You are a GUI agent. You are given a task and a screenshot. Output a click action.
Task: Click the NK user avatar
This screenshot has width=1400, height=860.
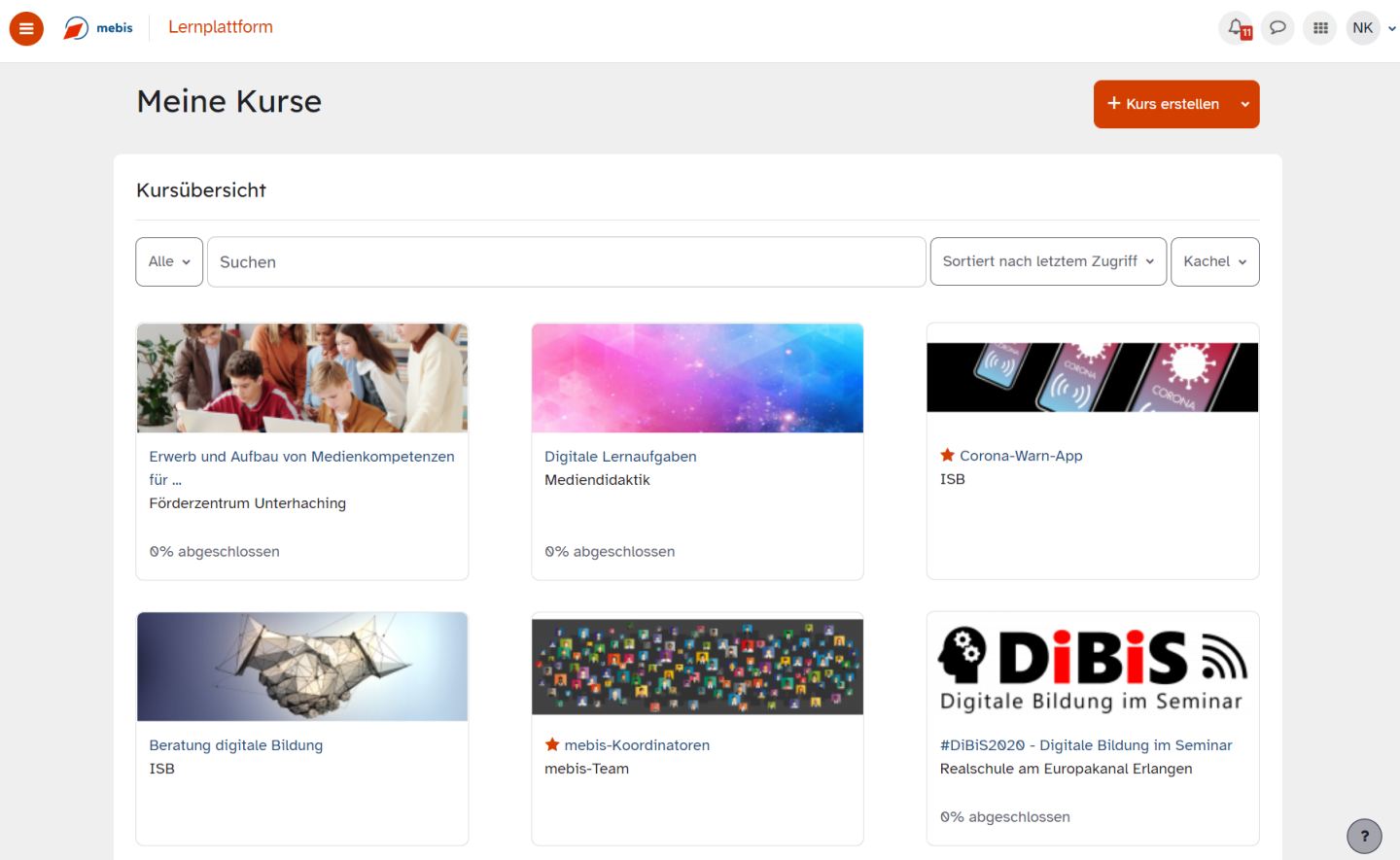click(x=1363, y=28)
